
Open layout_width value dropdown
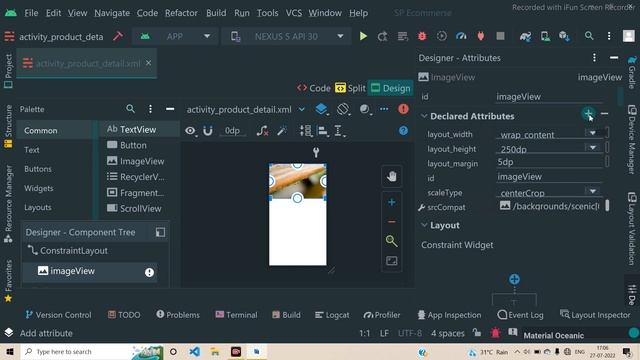pos(593,133)
